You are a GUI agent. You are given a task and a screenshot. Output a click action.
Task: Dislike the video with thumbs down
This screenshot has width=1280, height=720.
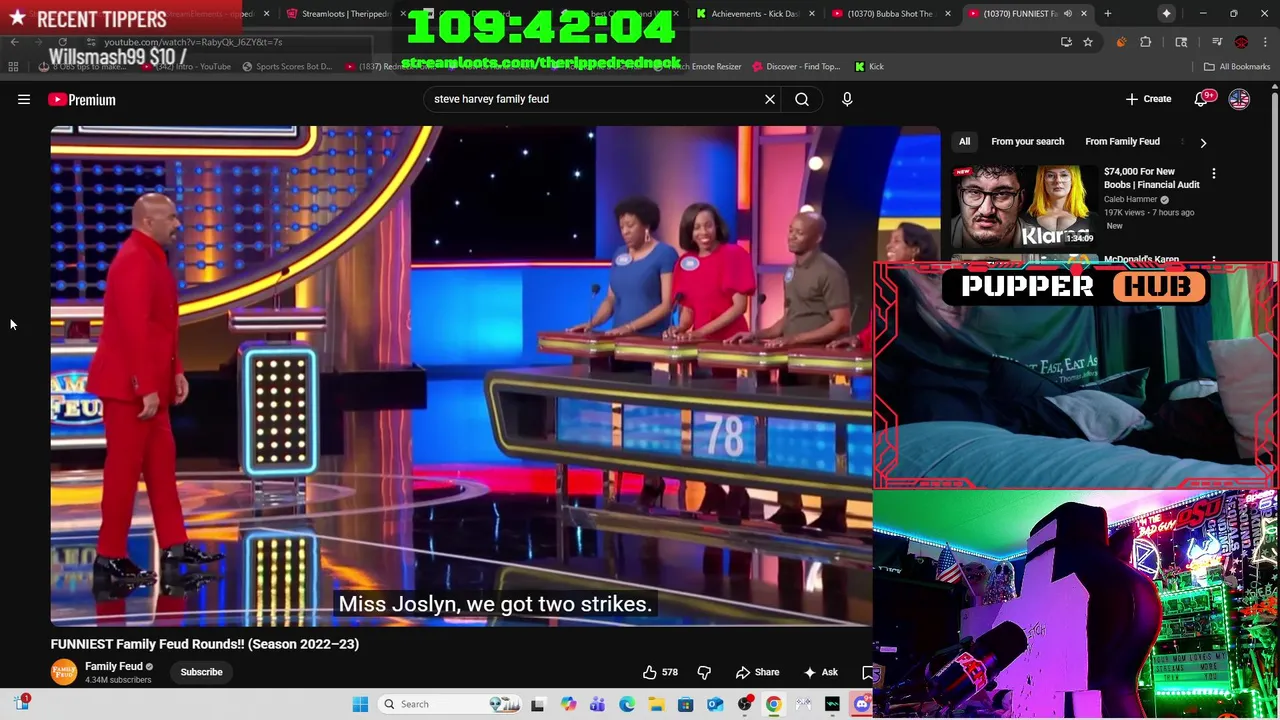[704, 672]
